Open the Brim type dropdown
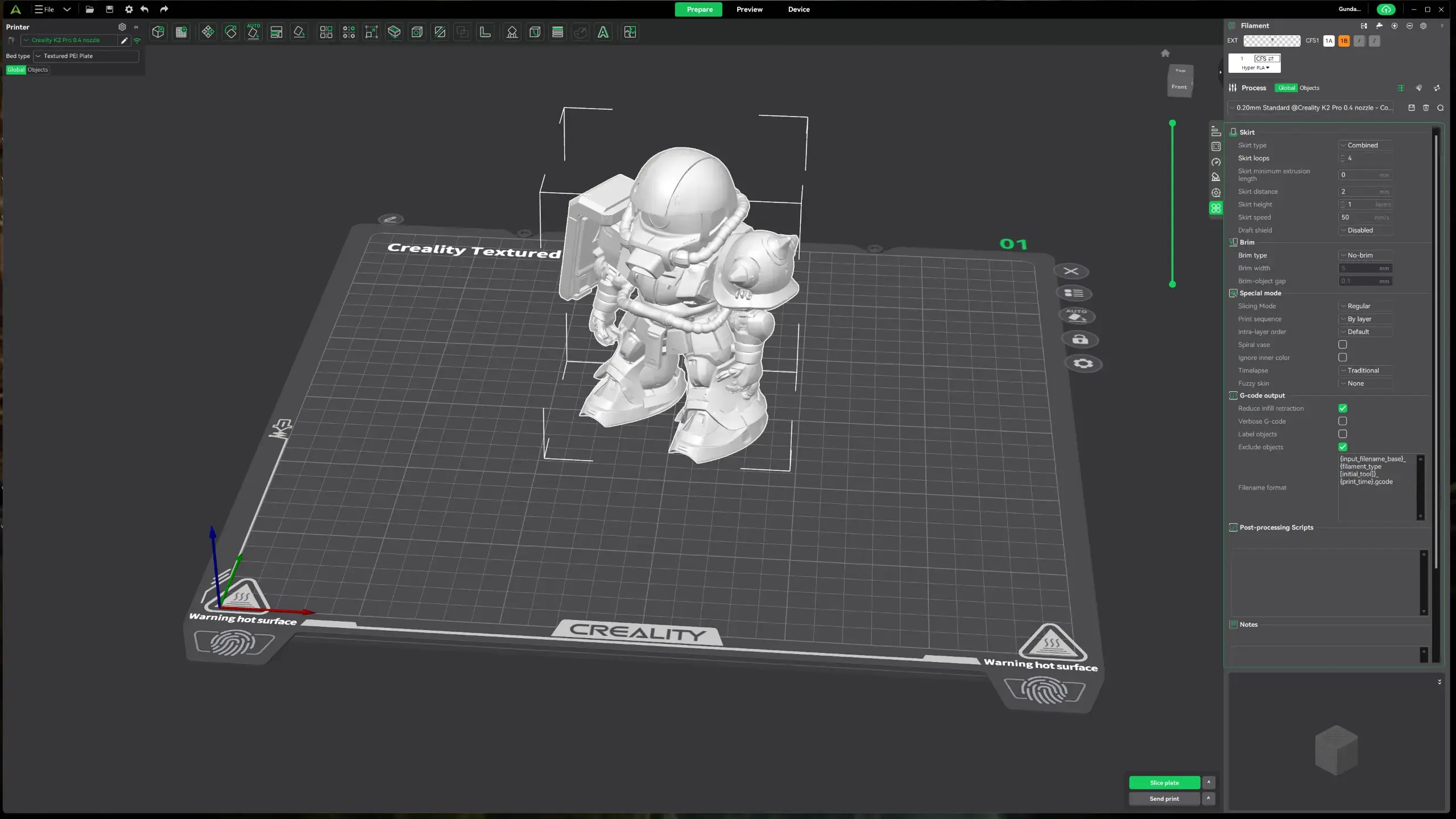This screenshot has height=819, width=1456. (1366, 255)
